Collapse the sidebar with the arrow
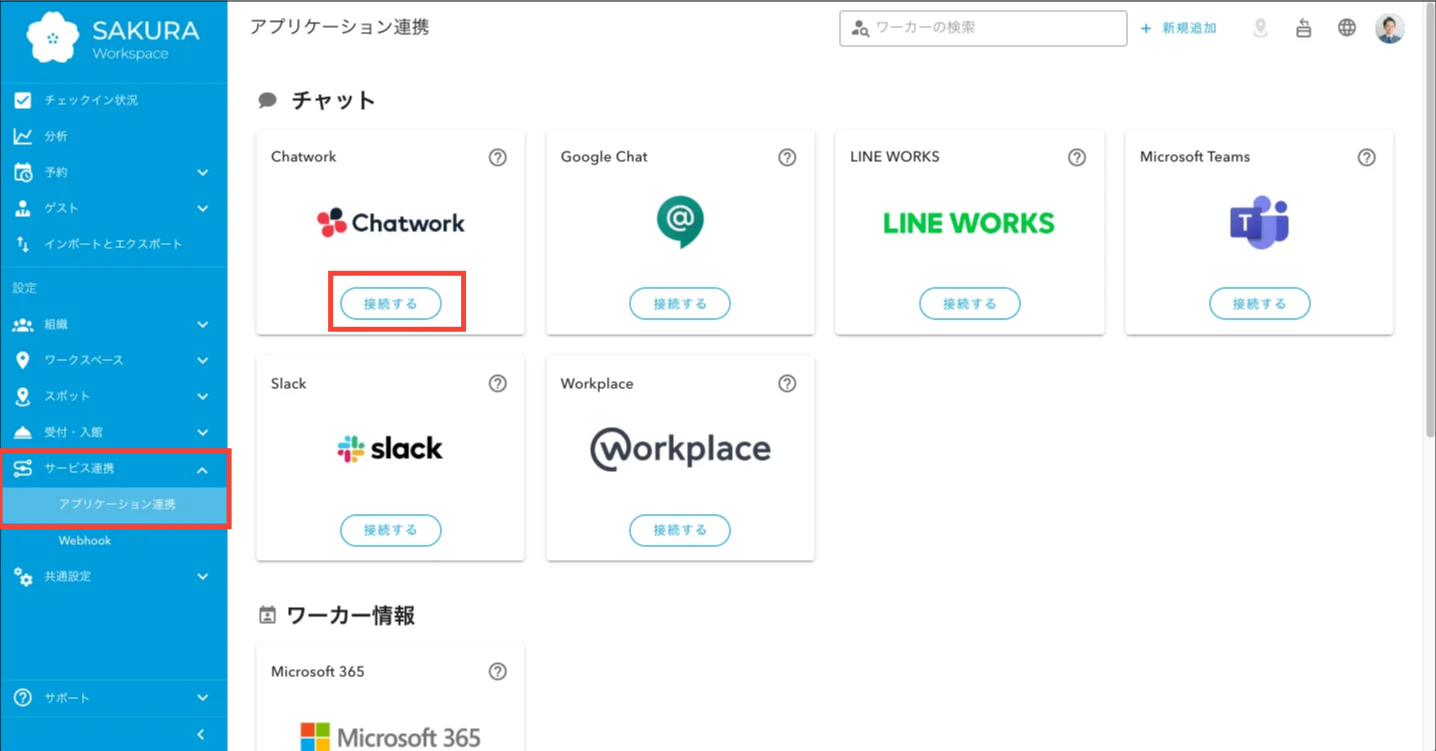The width and height of the screenshot is (1436, 751). (201, 734)
